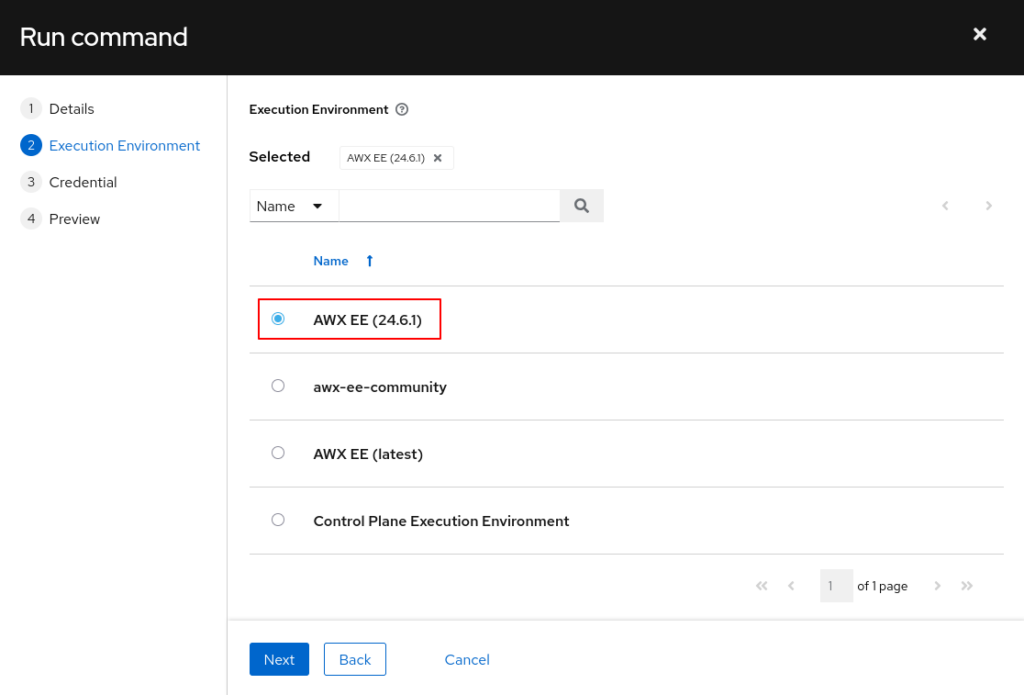Click the Back button

355,659
